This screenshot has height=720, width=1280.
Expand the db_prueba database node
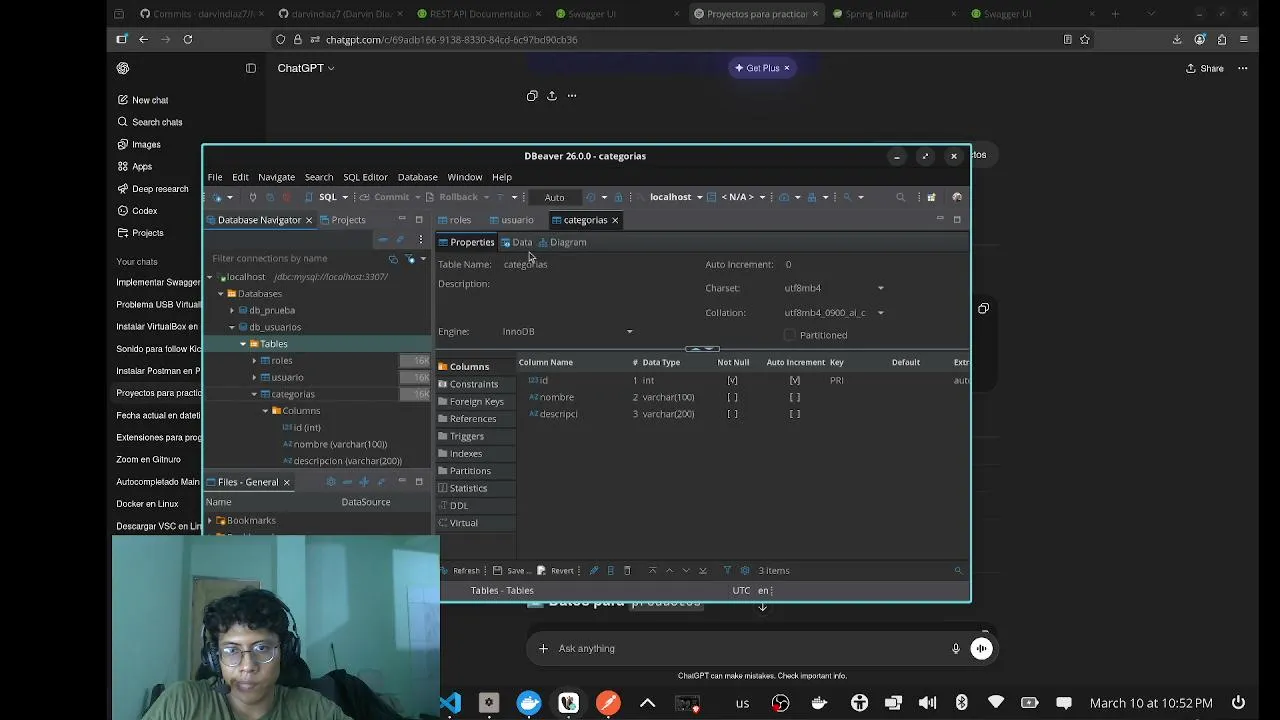tap(232, 310)
